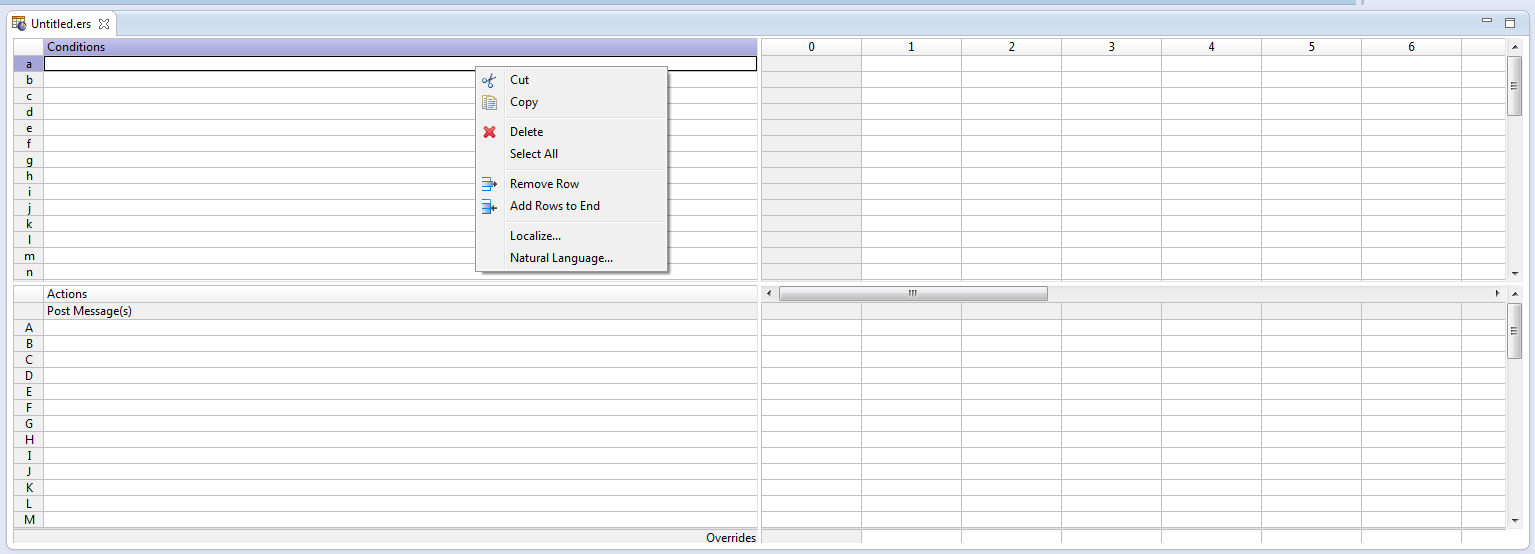The height and width of the screenshot is (554, 1535).
Task: Click rule column header 2
Action: 1011,47
